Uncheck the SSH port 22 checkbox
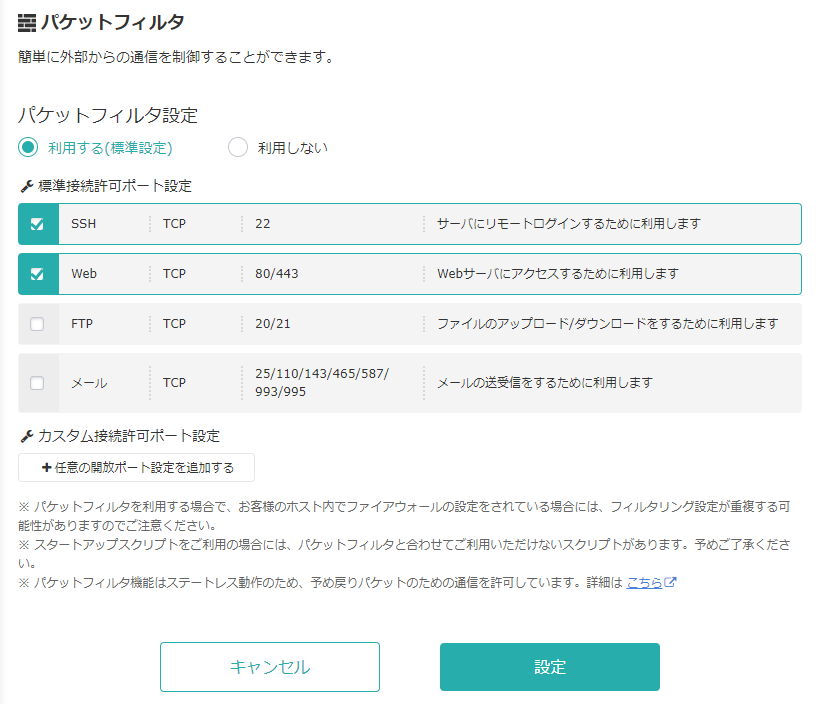This screenshot has width=821, height=704. click(x=37, y=224)
